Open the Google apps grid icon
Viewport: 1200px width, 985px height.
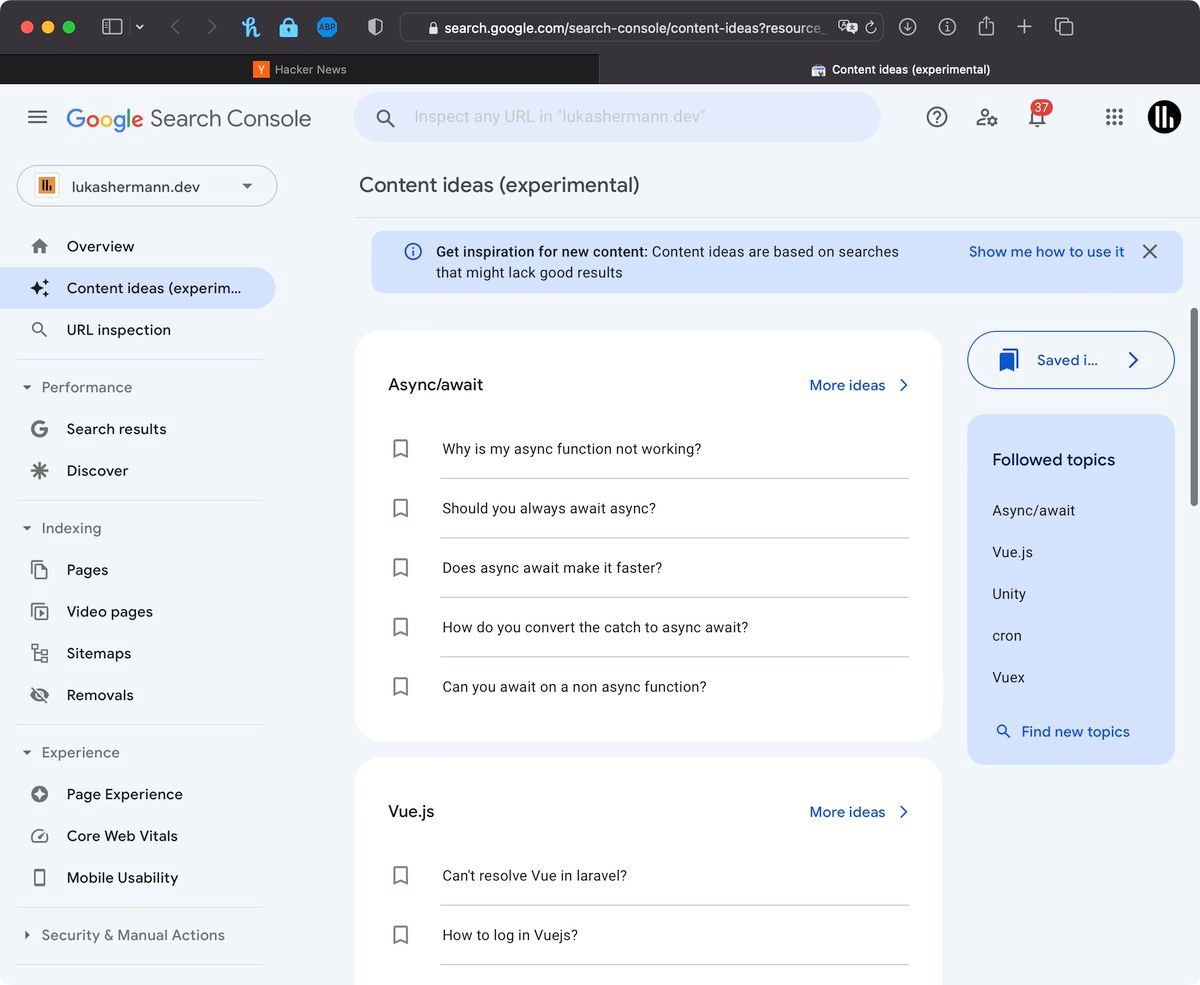pyautogui.click(x=1114, y=117)
